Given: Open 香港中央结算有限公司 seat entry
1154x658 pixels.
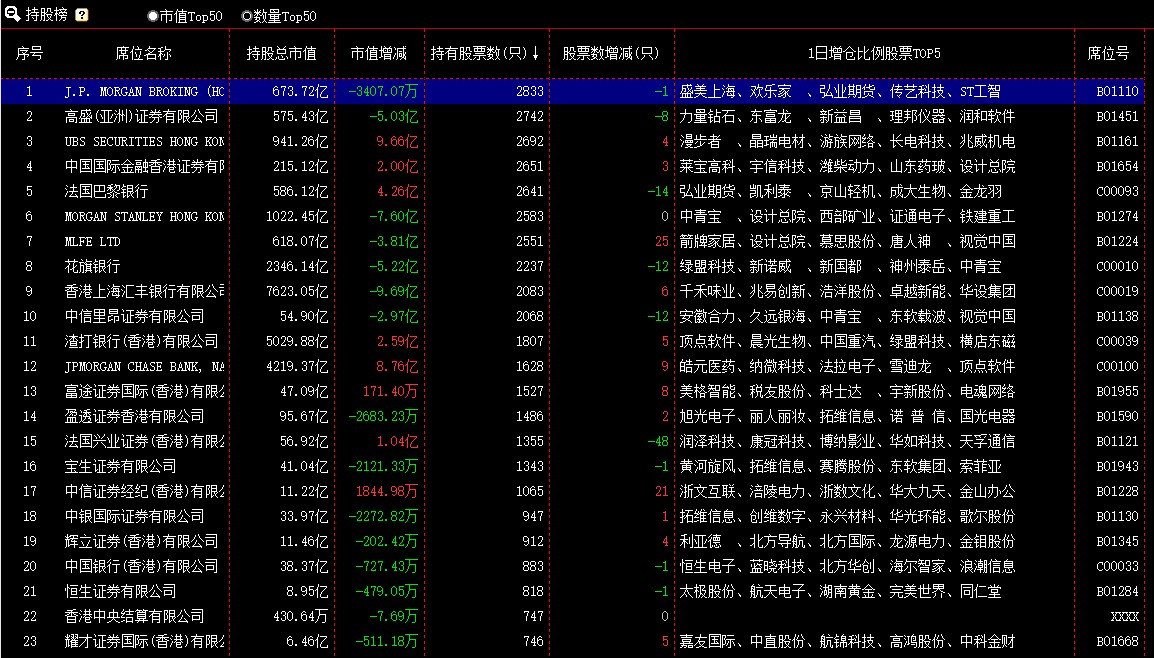Looking at the screenshot, I should pyautogui.click(x=134, y=616).
